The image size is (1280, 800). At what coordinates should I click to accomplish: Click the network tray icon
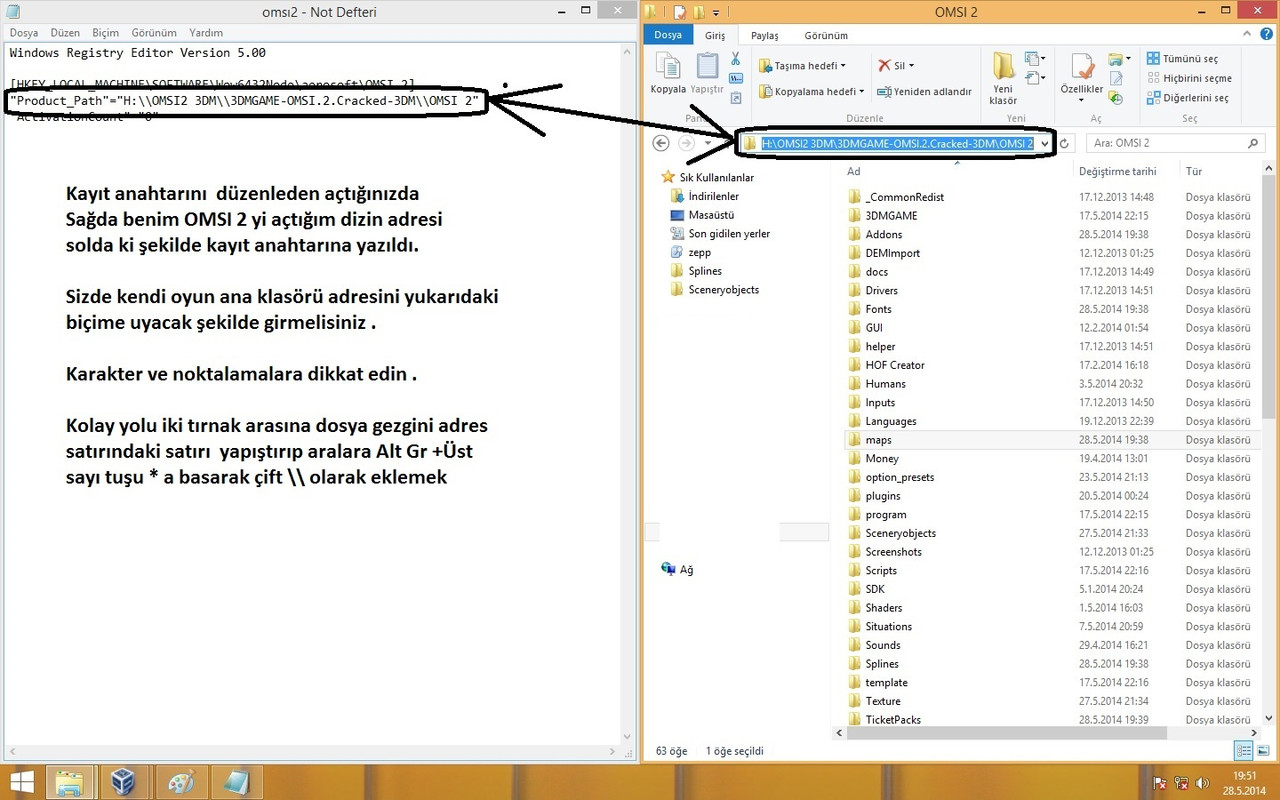coord(1182,782)
